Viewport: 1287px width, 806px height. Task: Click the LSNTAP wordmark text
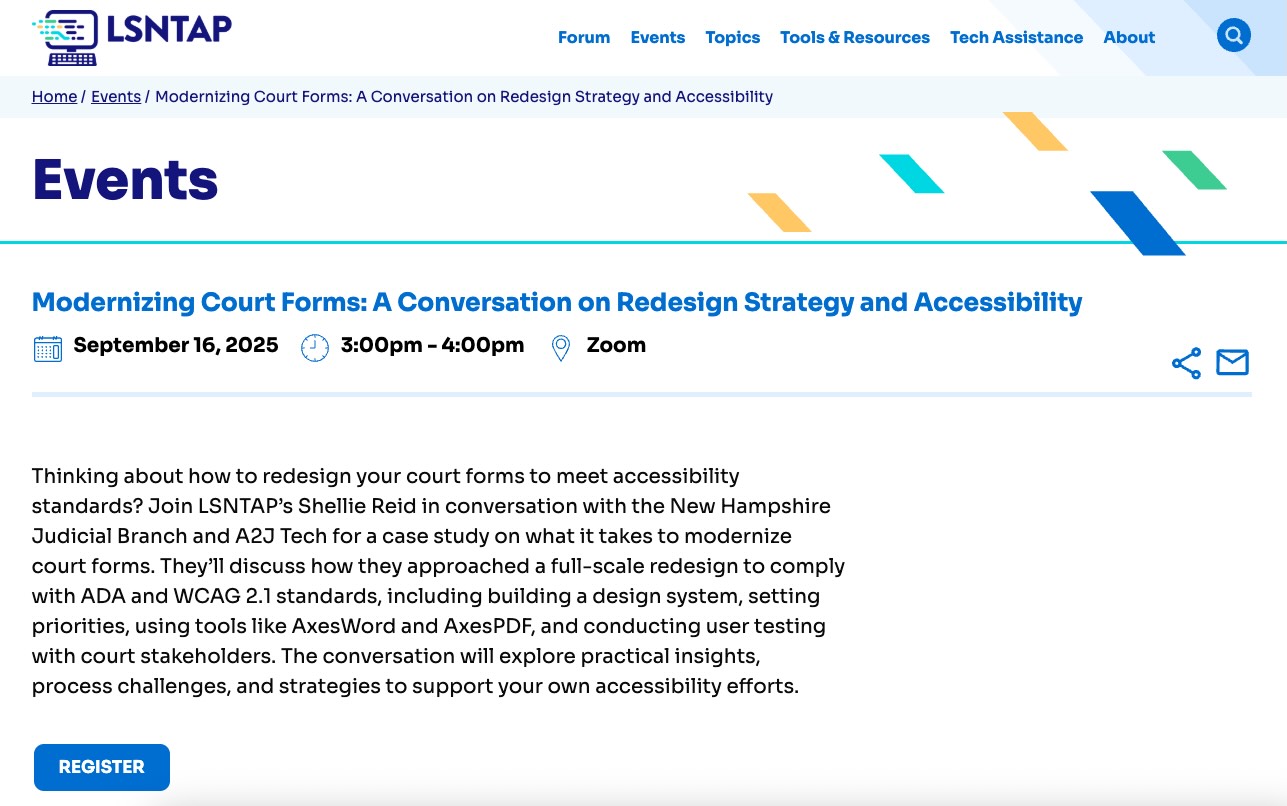click(169, 30)
